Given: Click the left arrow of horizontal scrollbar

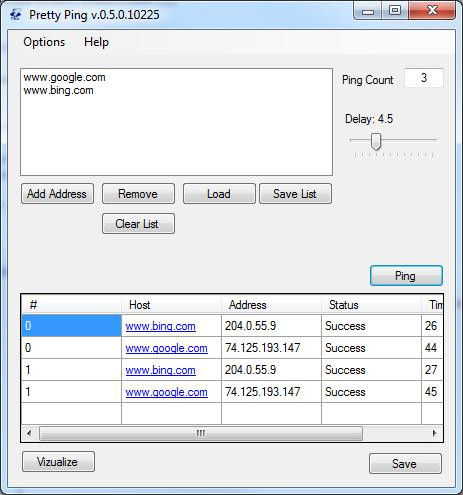Looking at the screenshot, I should (29, 433).
